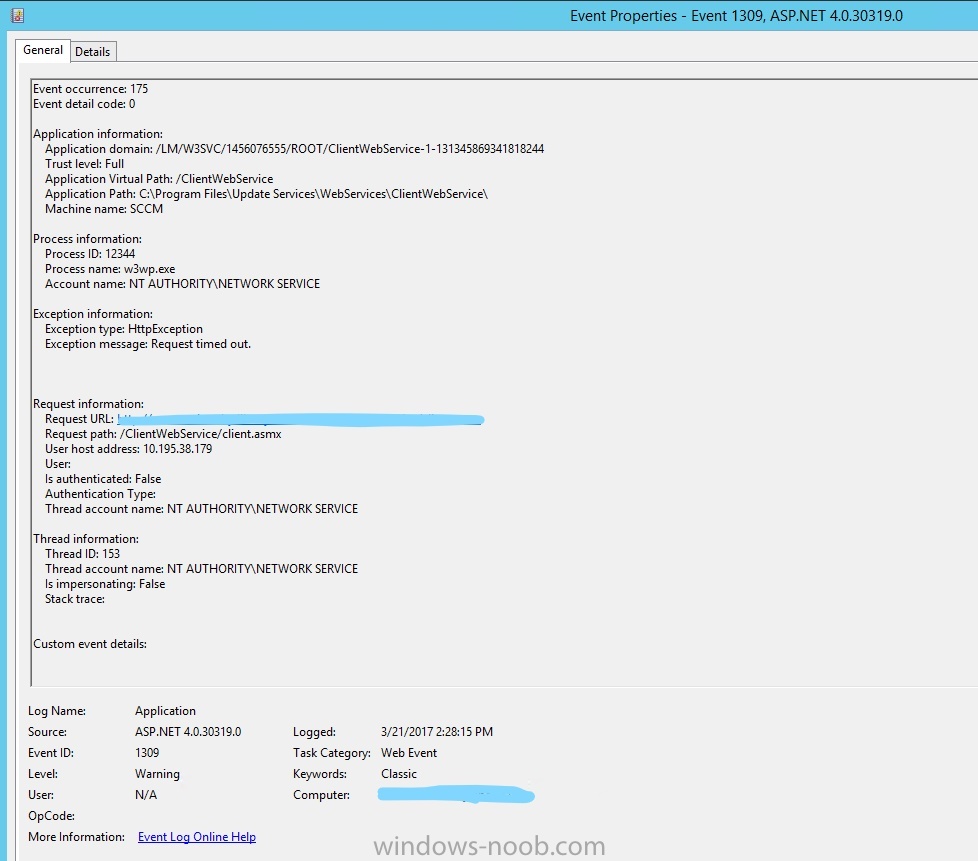Click the Event ID value 1309
This screenshot has height=861, width=978.
[147, 752]
